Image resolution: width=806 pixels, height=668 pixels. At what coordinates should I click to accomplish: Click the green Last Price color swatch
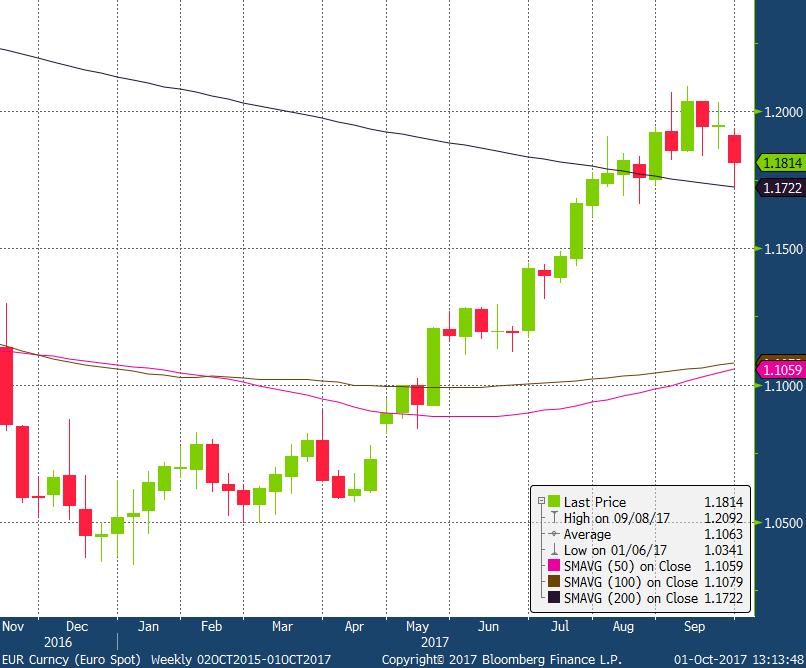pos(551,502)
